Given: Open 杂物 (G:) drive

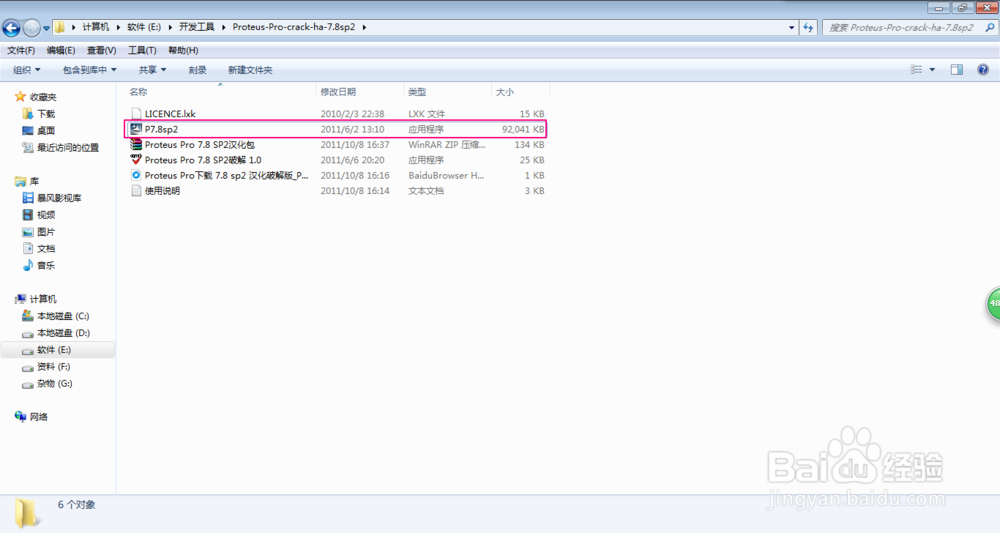Looking at the screenshot, I should point(54,384).
